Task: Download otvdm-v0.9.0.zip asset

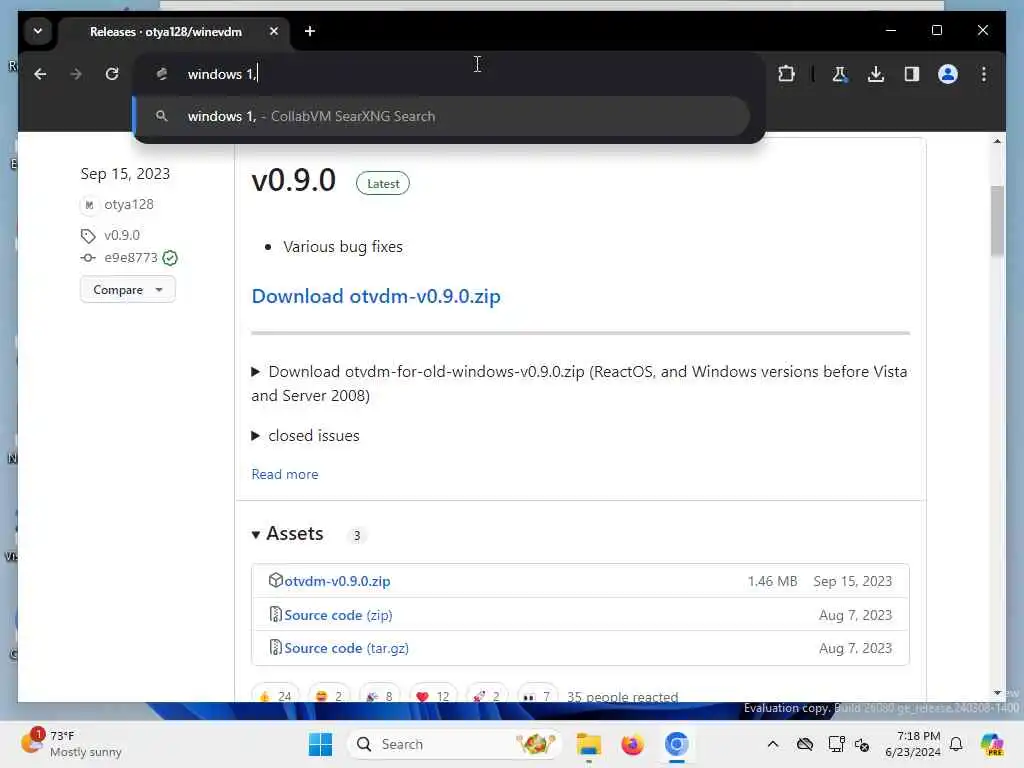Action: [x=337, y=581]
